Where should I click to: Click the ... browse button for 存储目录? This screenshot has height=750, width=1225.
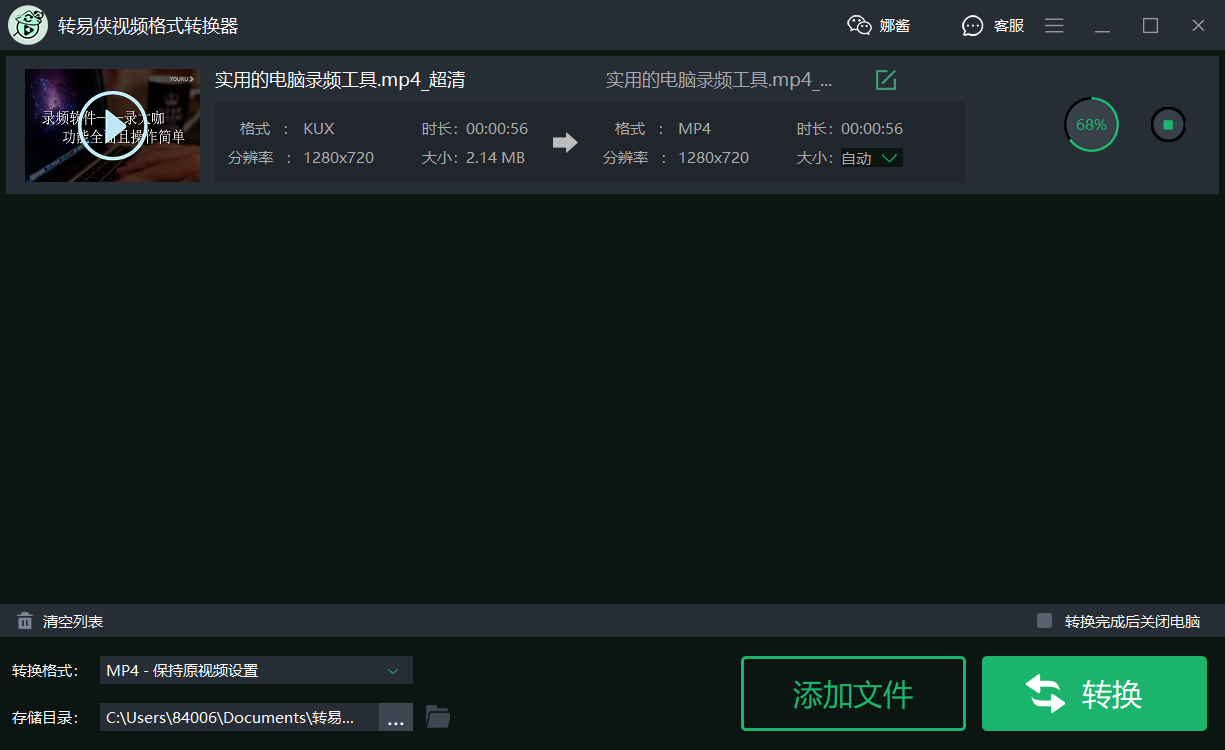tap(396, 717)
